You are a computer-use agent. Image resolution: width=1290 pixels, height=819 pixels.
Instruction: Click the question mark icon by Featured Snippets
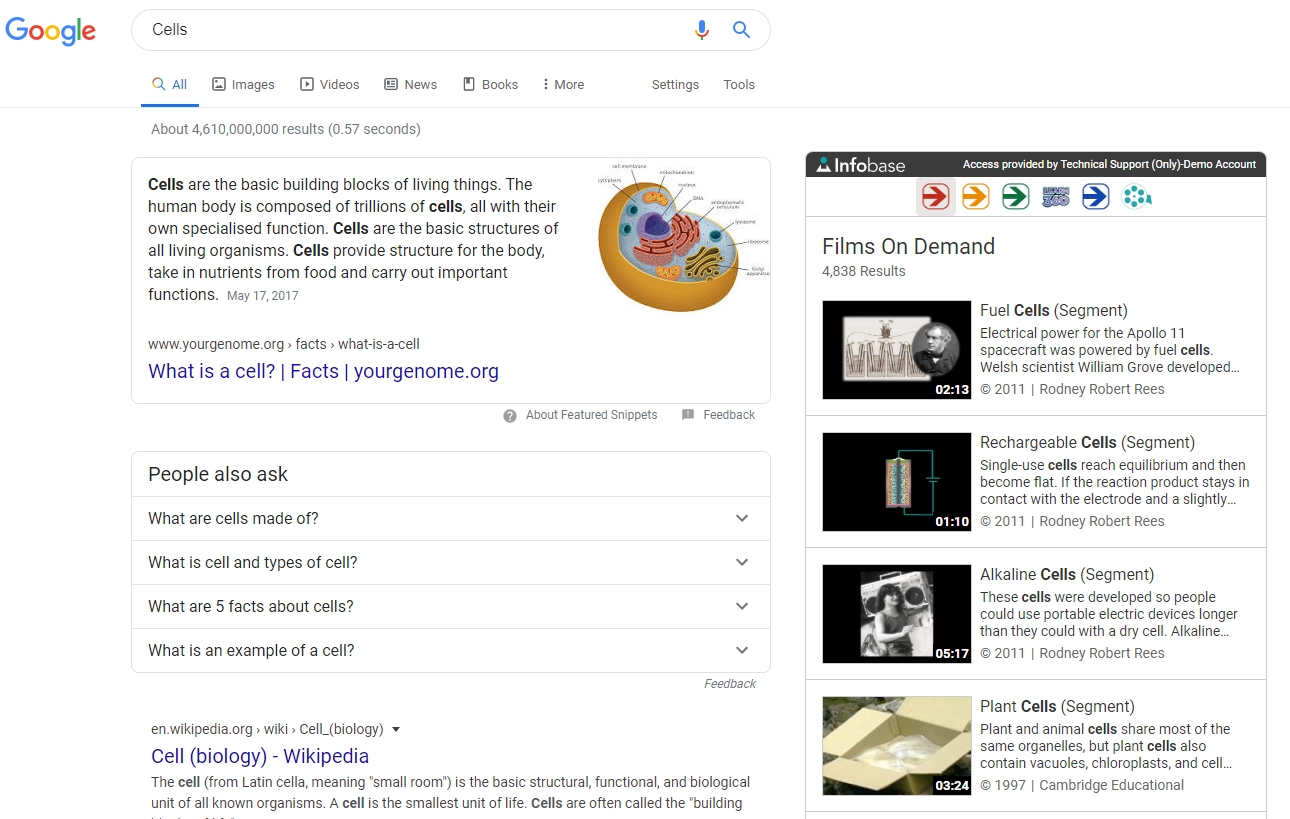(x=510, y=415)
